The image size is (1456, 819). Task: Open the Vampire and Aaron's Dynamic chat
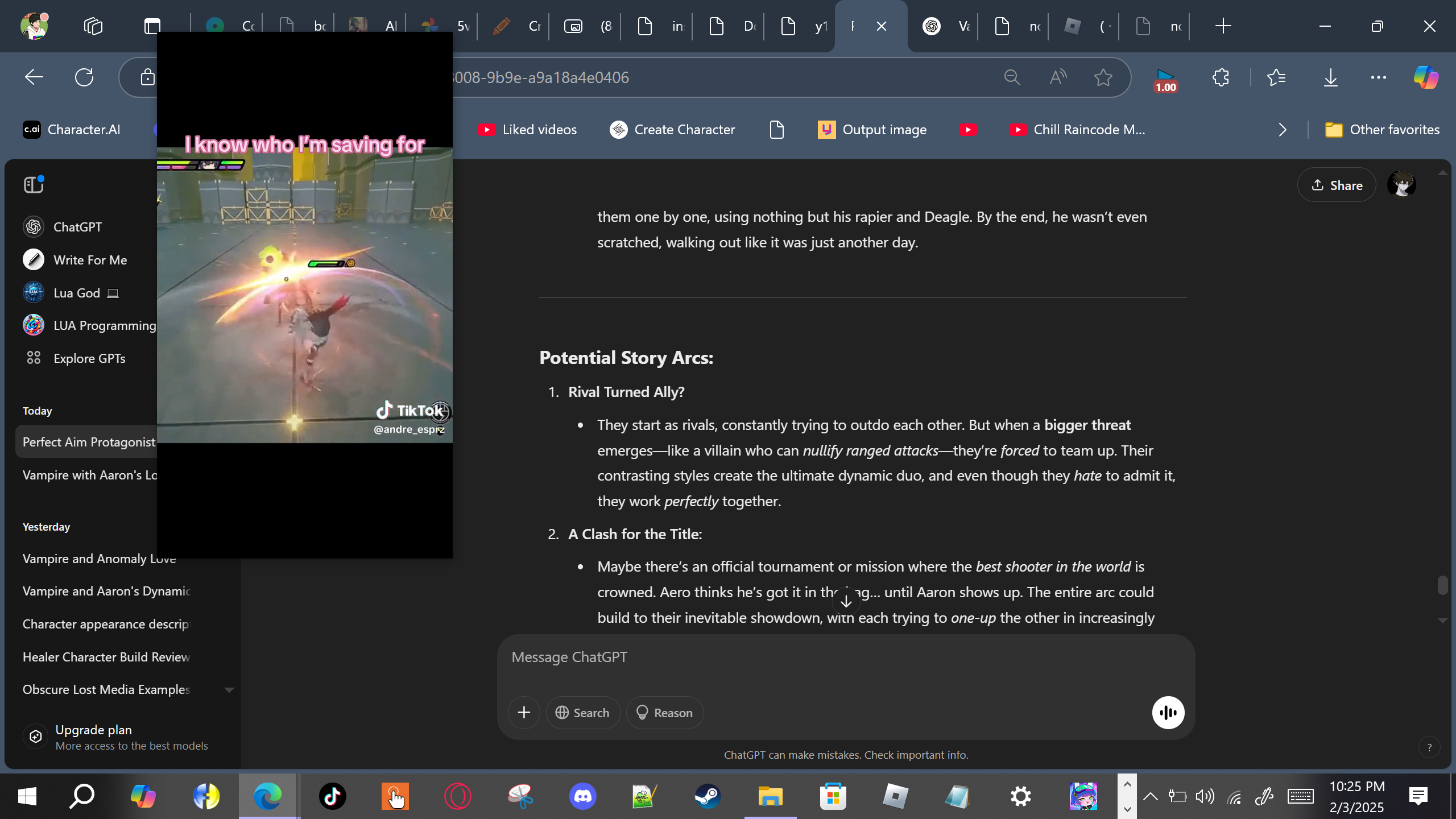coord(106,591)
